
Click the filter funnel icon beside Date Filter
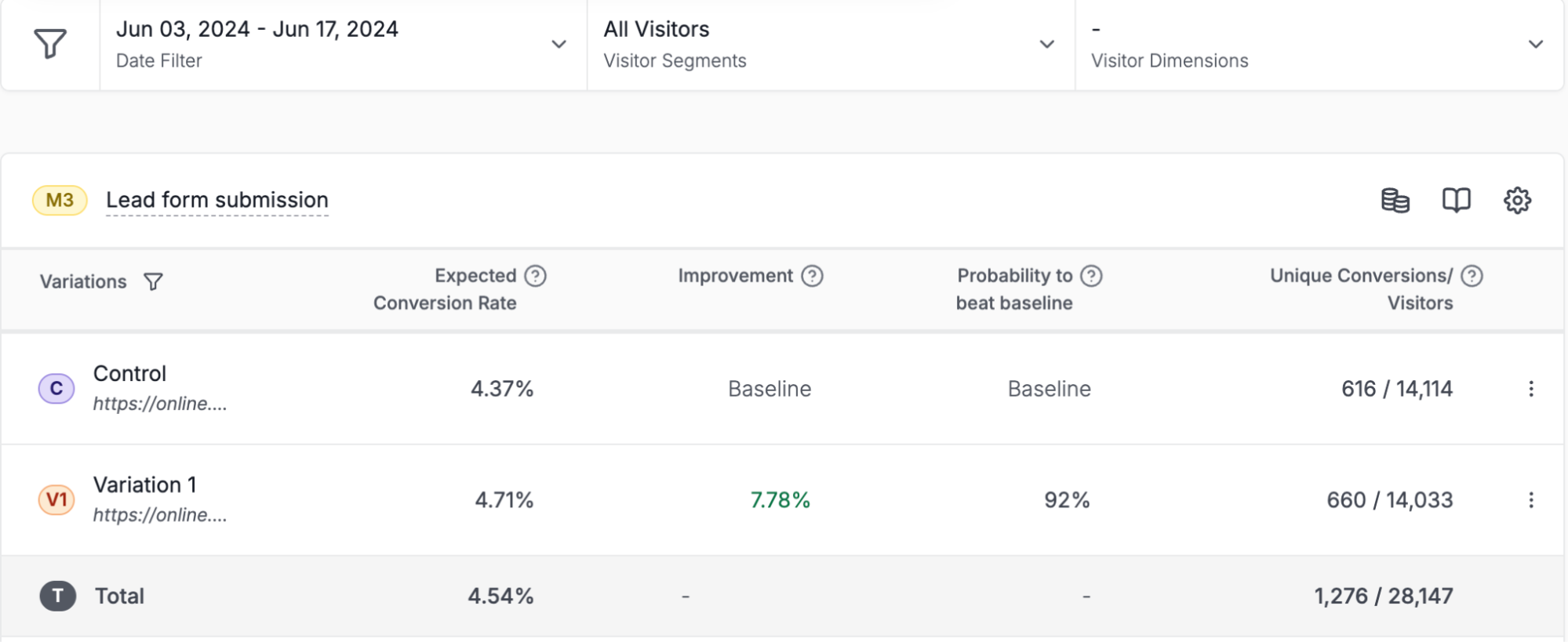pyautogui.click(x=50, y=44)
